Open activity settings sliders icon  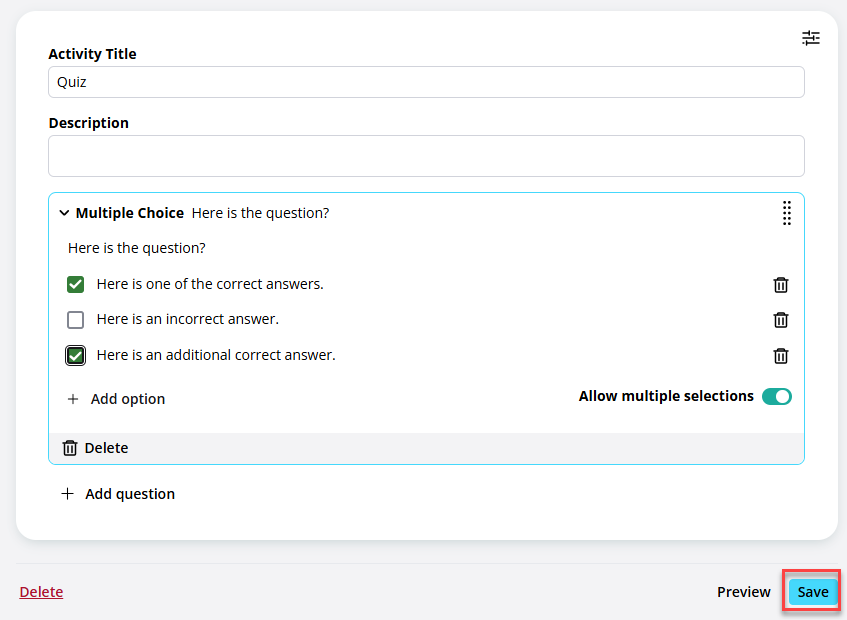coord(810,38)
